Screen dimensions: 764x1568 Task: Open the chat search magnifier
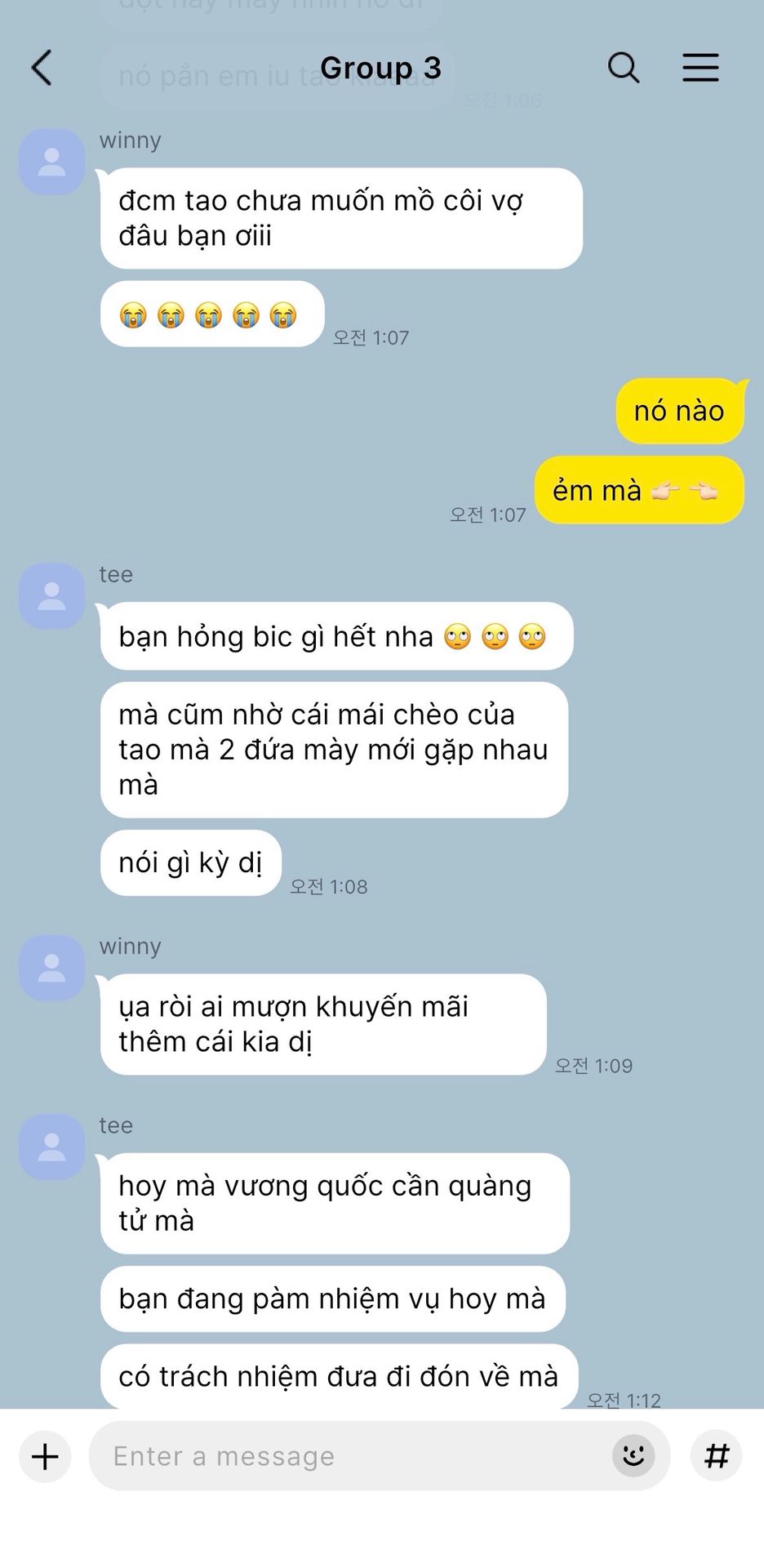(x=624, y=67)
